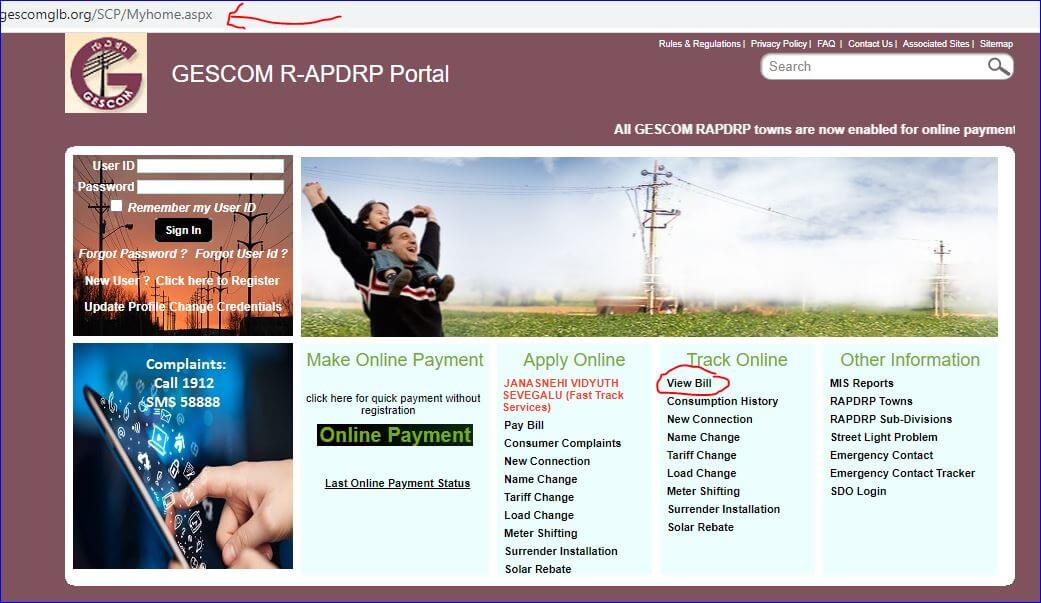Open the Sitemap link
The height and width of the screenshot is (603, 1041).
(997, 44)
